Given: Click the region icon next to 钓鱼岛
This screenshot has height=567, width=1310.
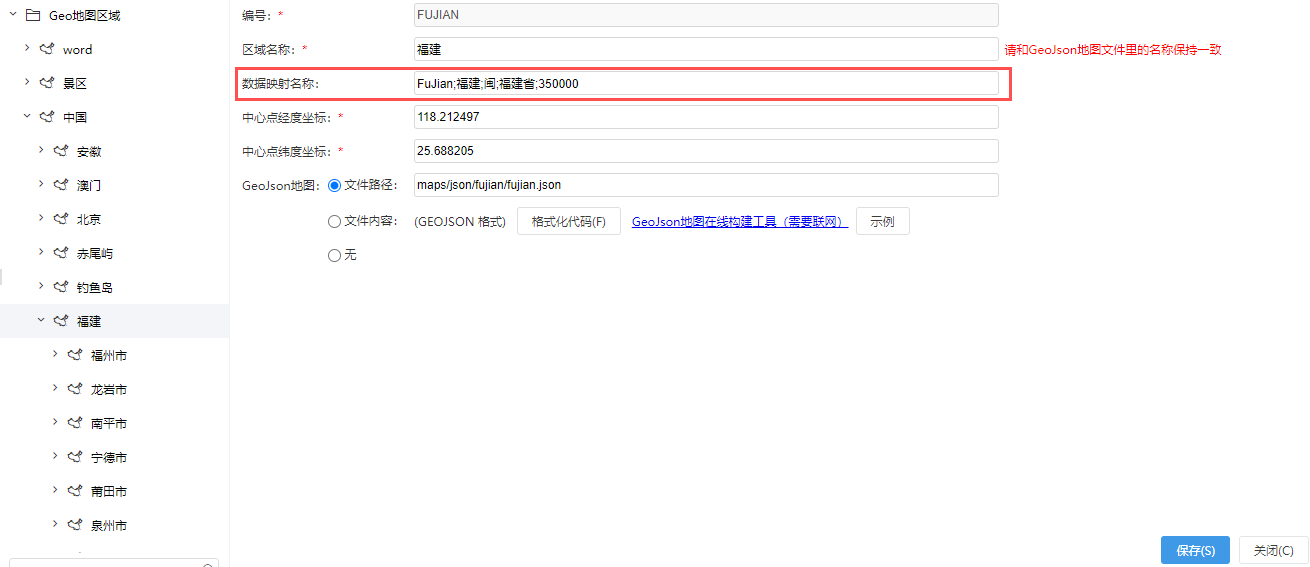Looking at the screenshot, I should pyautogui.click(x=61, y=287).
